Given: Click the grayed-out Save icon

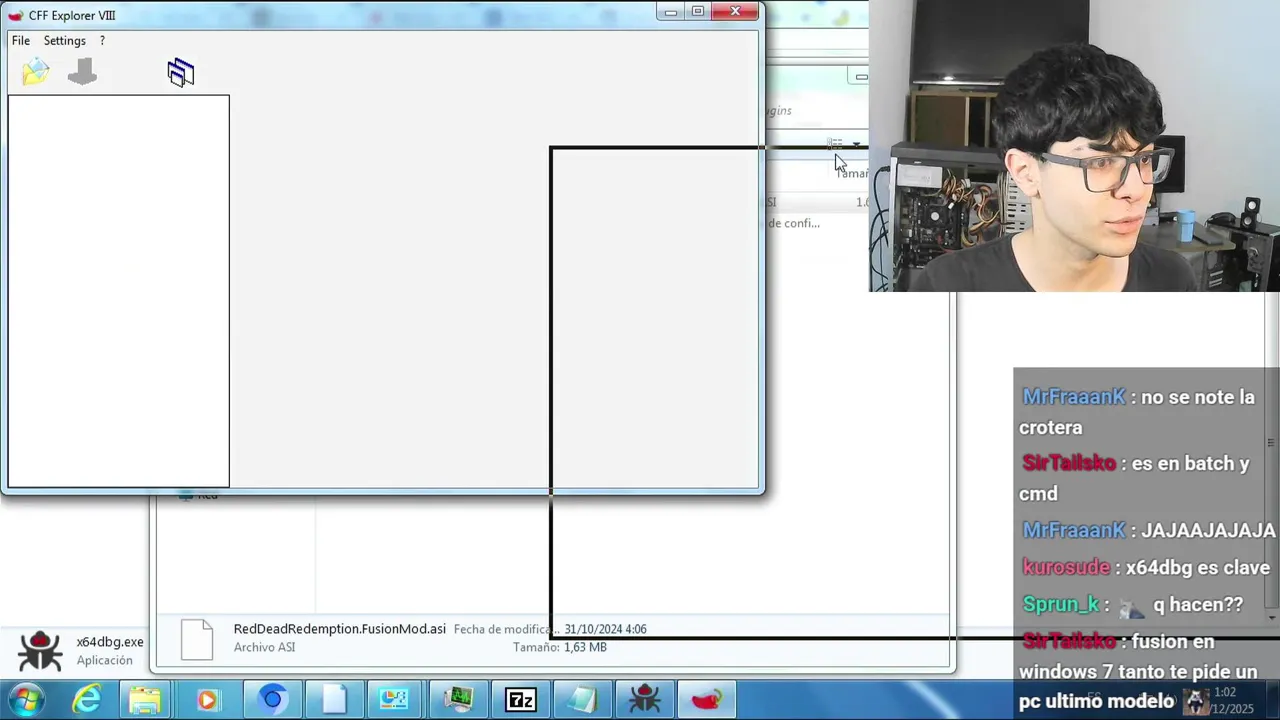Looking at the screenshot, I should (x=82, y=72).
